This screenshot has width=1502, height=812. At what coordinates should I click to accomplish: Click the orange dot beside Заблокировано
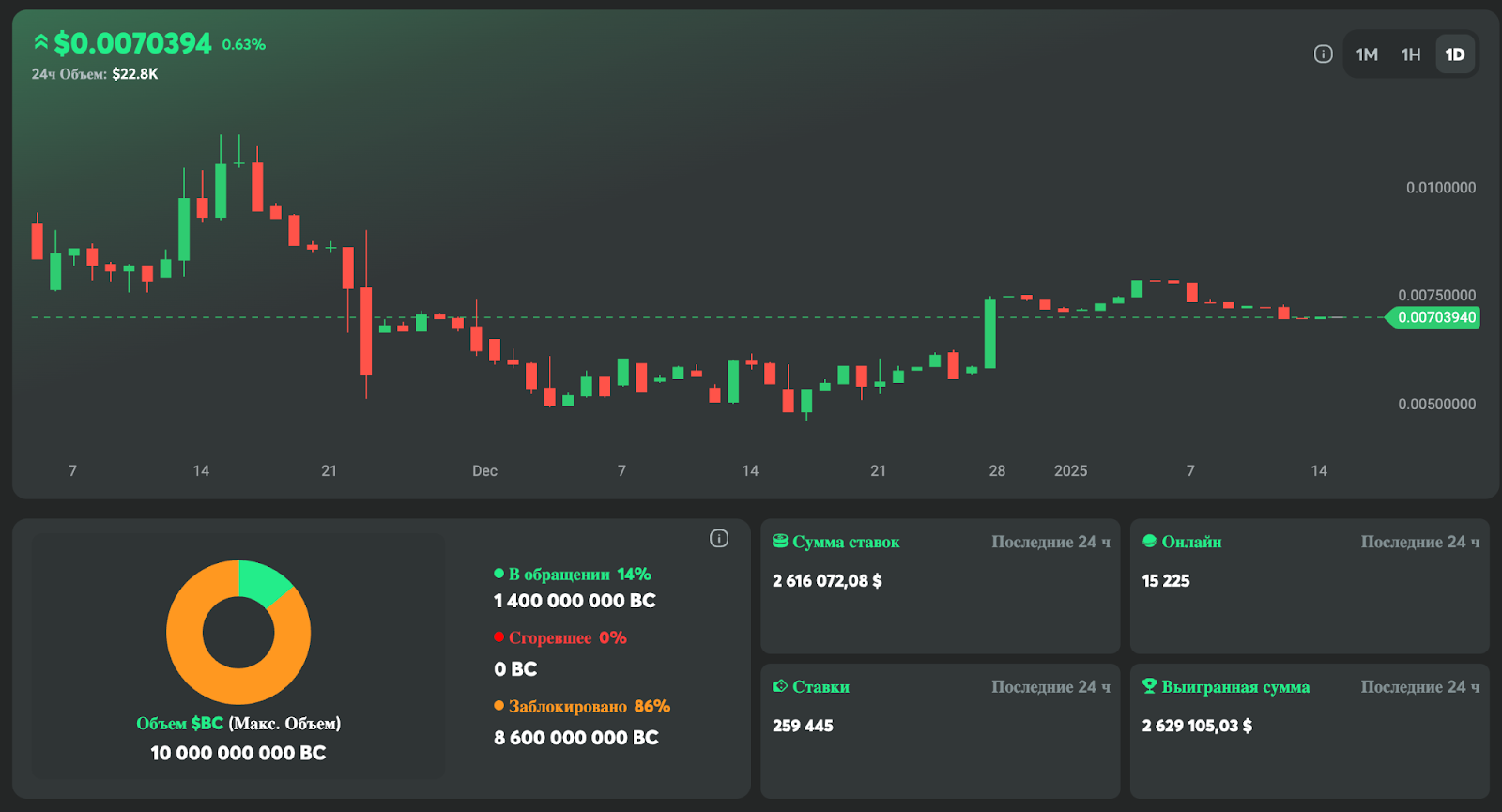[499, 706]
